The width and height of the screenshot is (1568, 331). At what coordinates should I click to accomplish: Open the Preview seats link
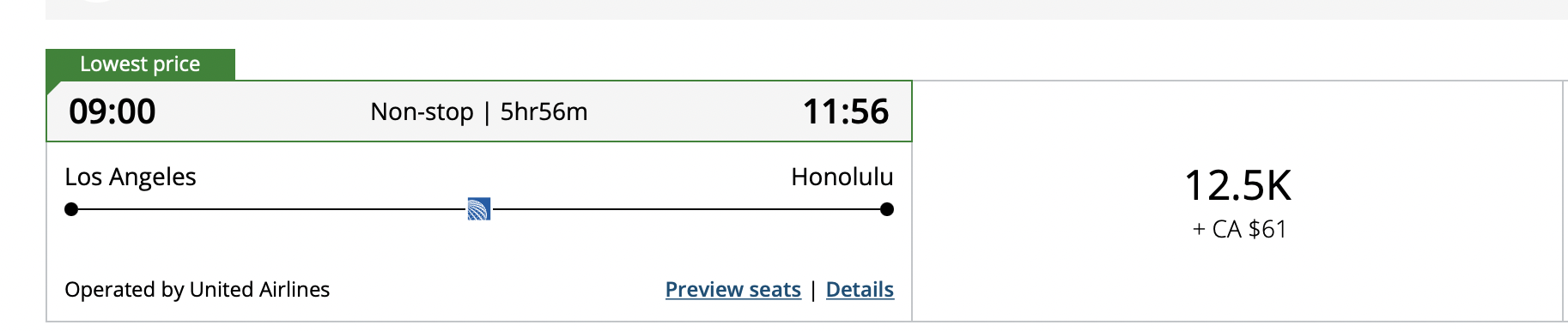[733, 290]
